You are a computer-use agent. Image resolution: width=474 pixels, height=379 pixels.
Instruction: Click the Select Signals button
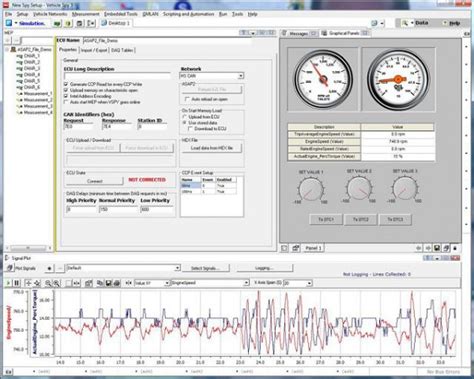click(205, 268)
